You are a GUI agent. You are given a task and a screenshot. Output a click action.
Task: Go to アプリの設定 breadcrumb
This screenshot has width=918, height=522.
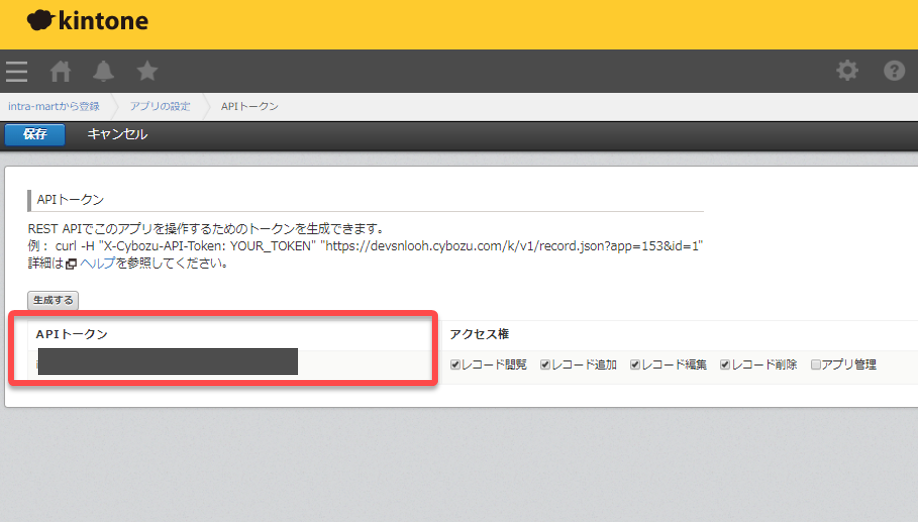pos(160,106)
